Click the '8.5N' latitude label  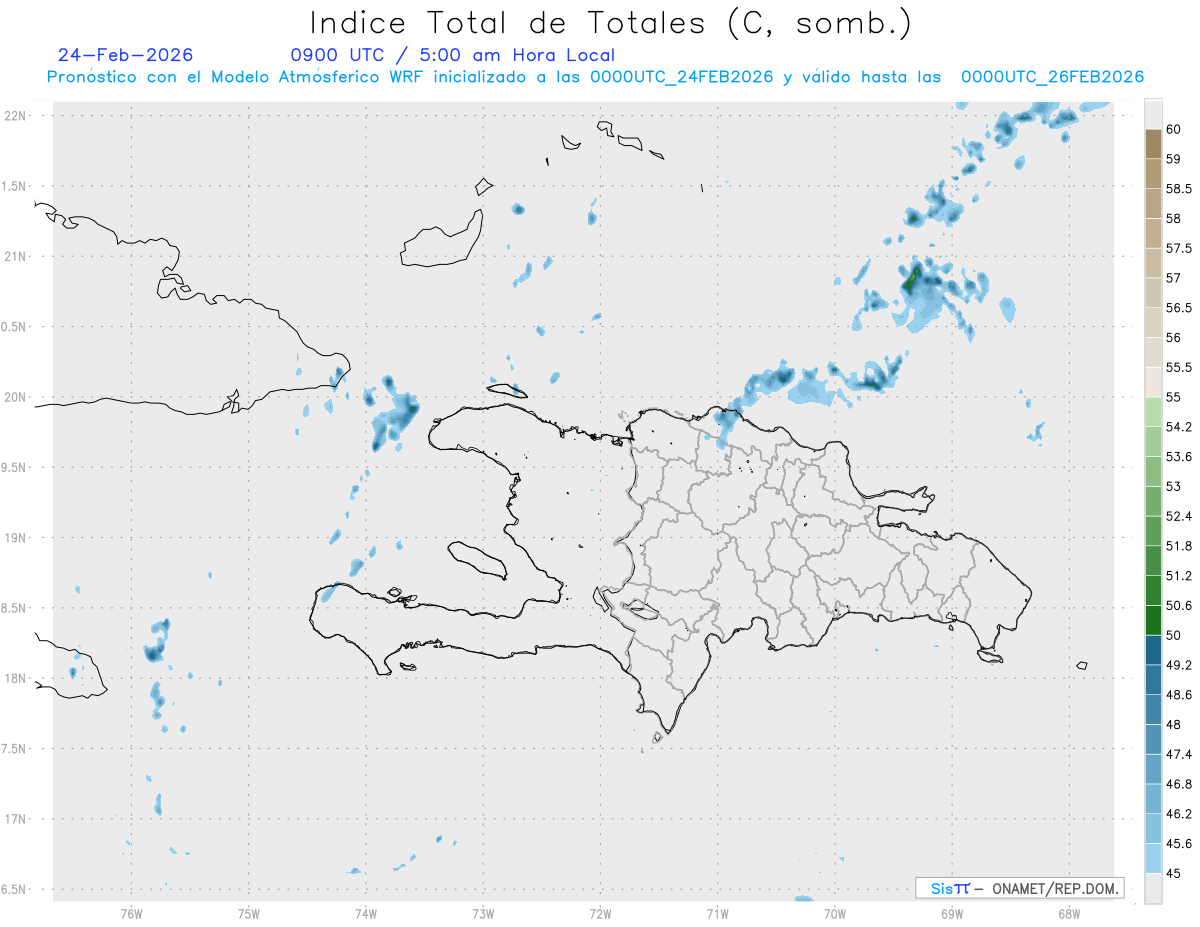pos(13,608)
